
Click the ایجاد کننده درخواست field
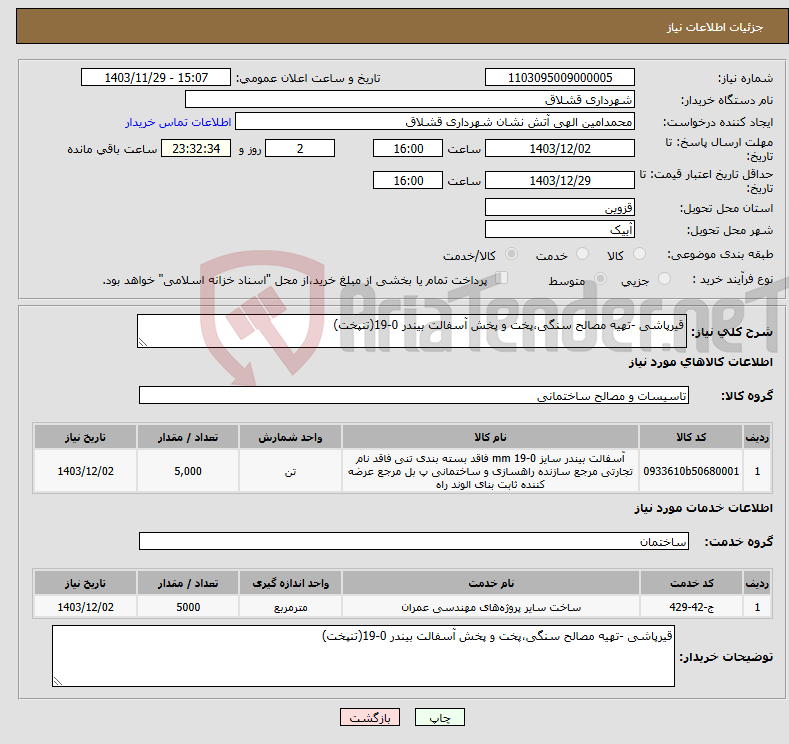(x=435, y=121)
